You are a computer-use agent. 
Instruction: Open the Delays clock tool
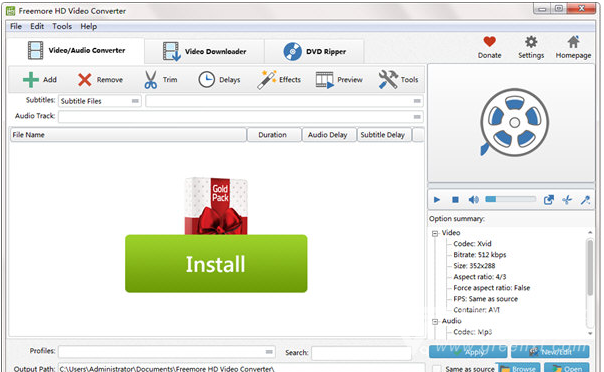point(206,80)
